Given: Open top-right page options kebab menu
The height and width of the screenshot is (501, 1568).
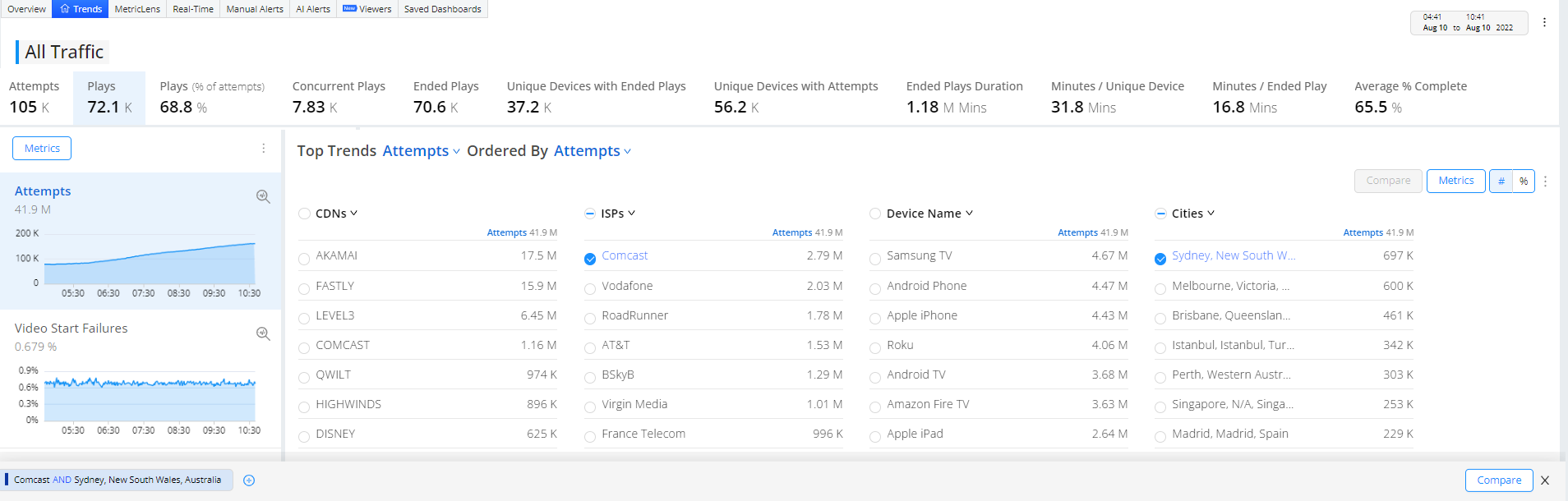Looking at the screenshot, I should [x=1544, y=23].
